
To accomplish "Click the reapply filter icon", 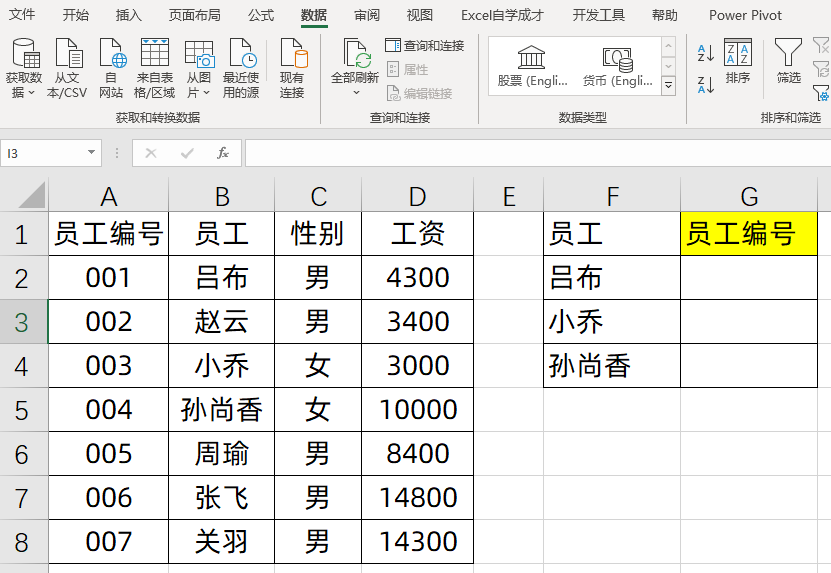I will point(821,69).
